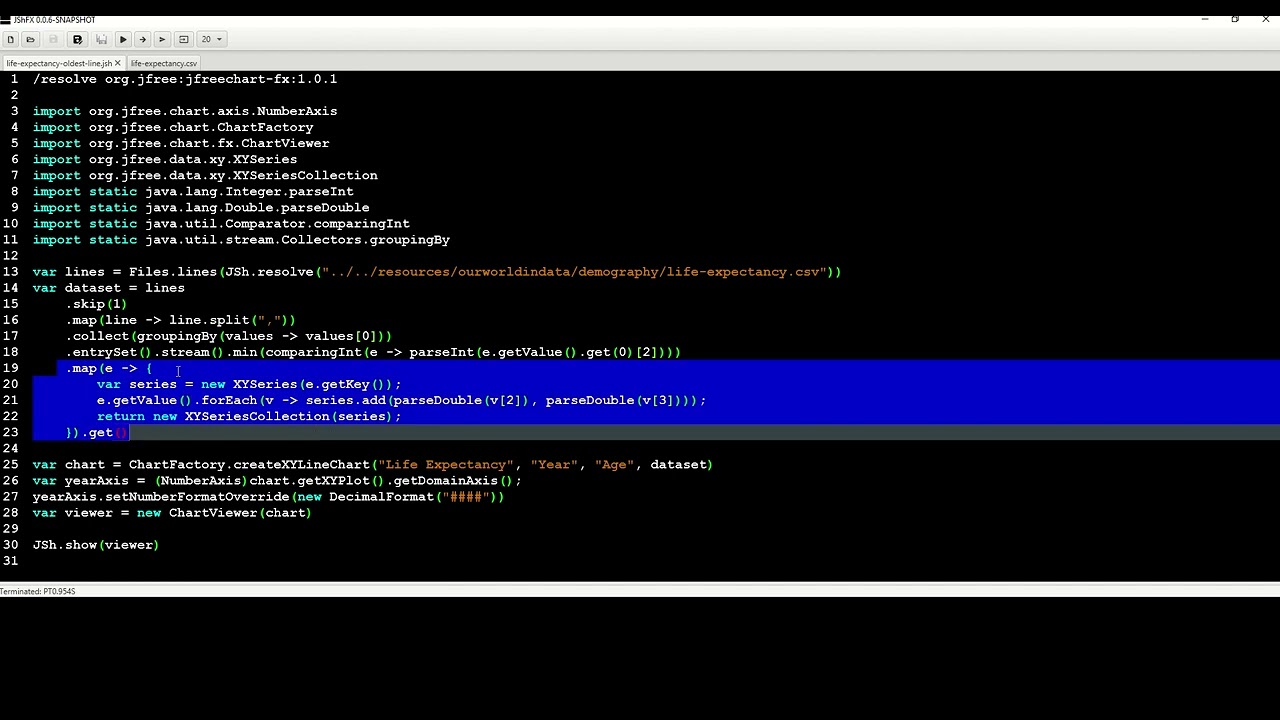The width and height of the screenshot is (1280, 720).
Task: Restore down the JShFX window
Action: coord(1235,19)
